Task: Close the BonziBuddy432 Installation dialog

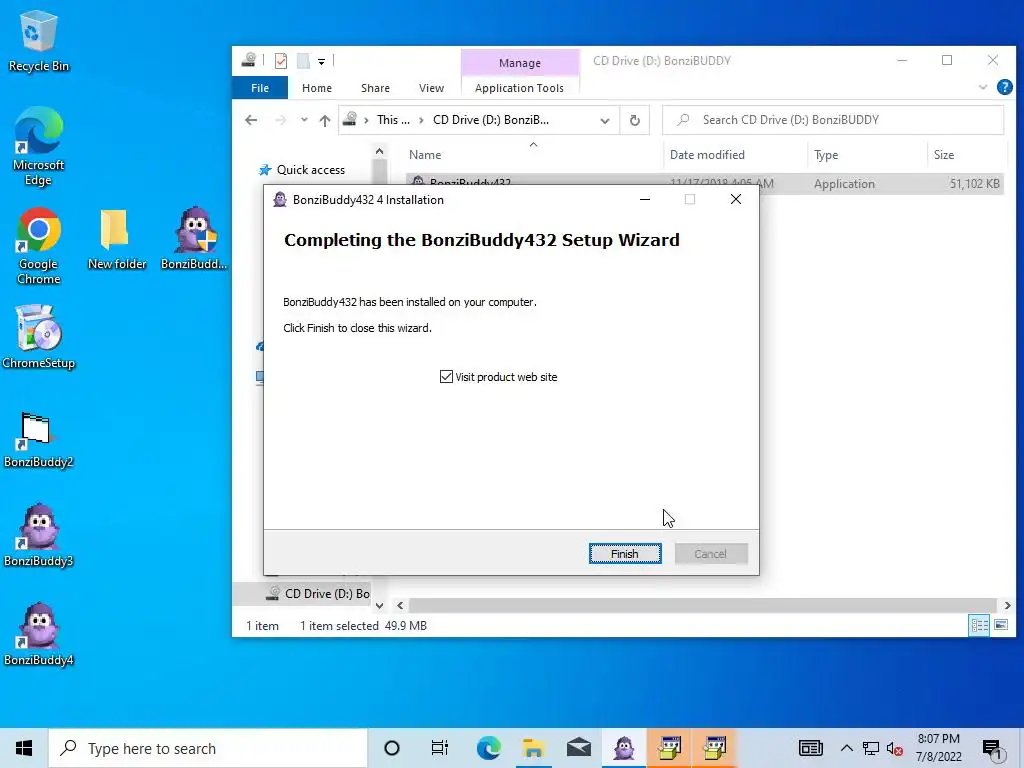Action: coord(735,199)
